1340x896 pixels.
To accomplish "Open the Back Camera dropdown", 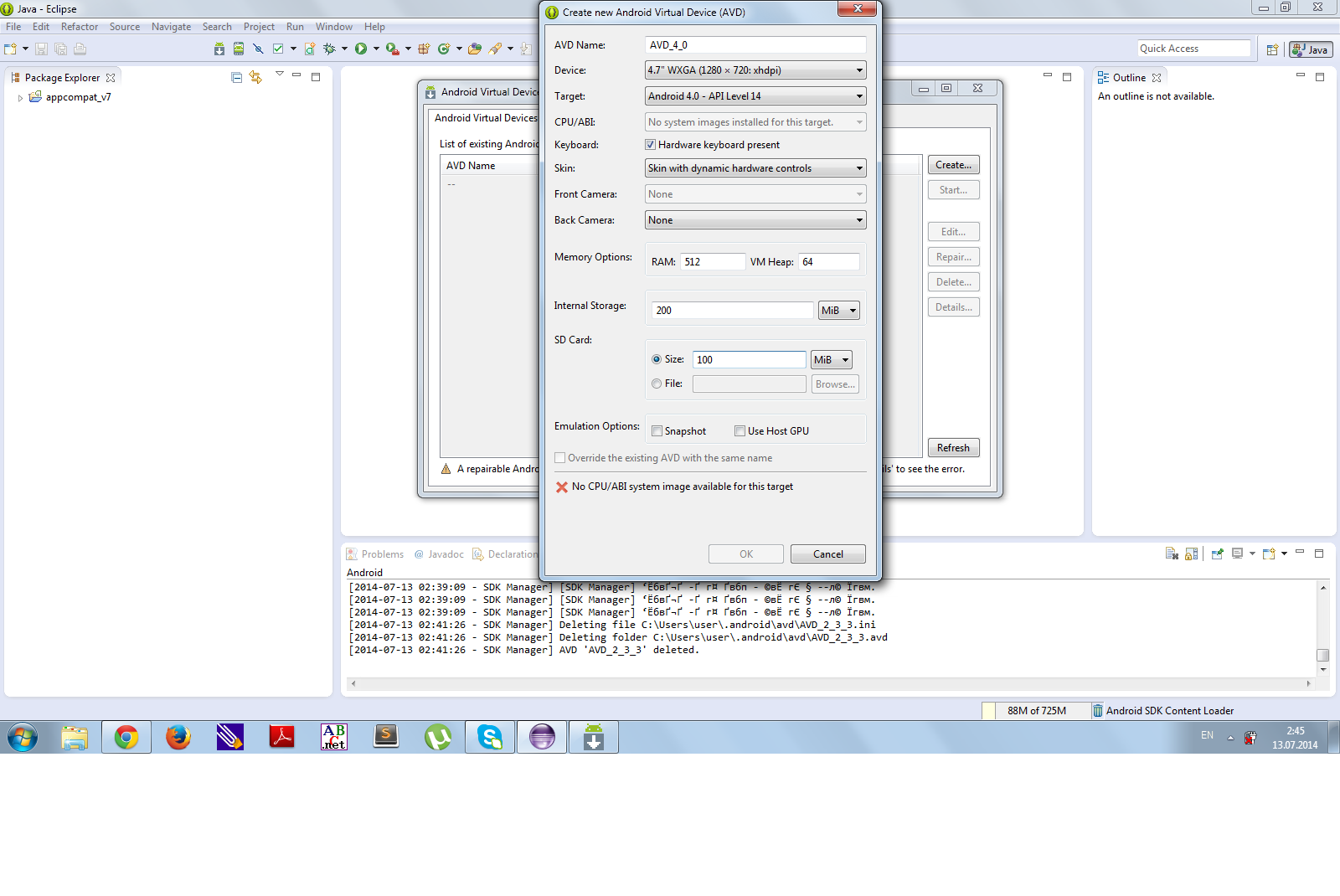I will coord(755,220).
